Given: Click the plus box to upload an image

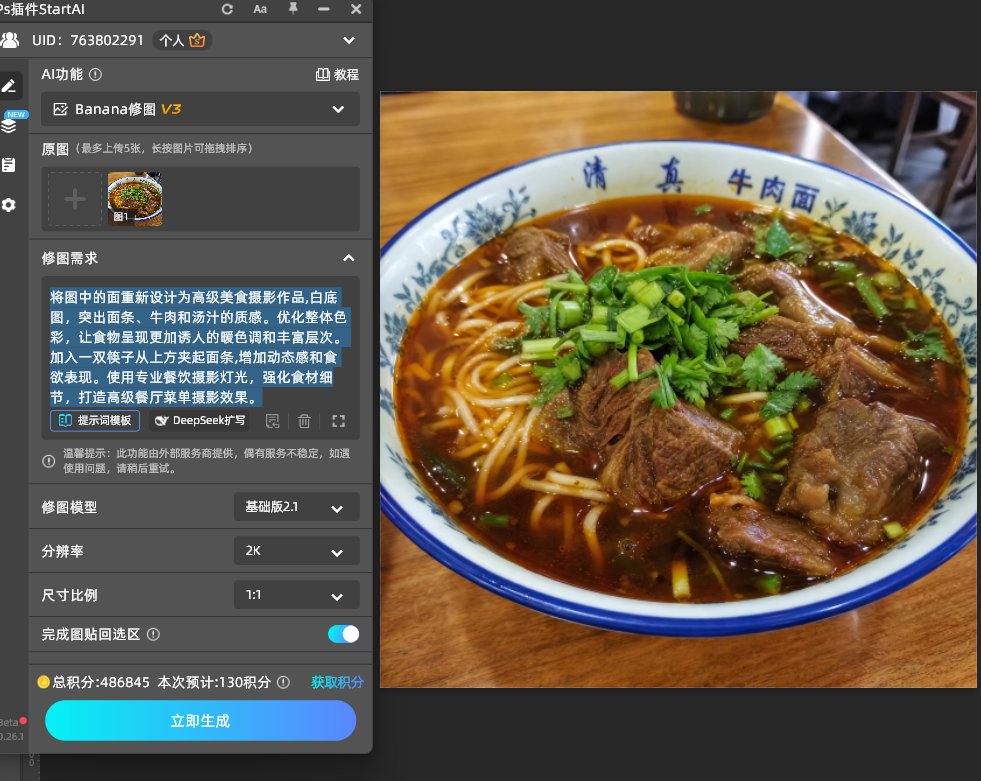Looking at the screenshot, I should (x=75, y=199).
